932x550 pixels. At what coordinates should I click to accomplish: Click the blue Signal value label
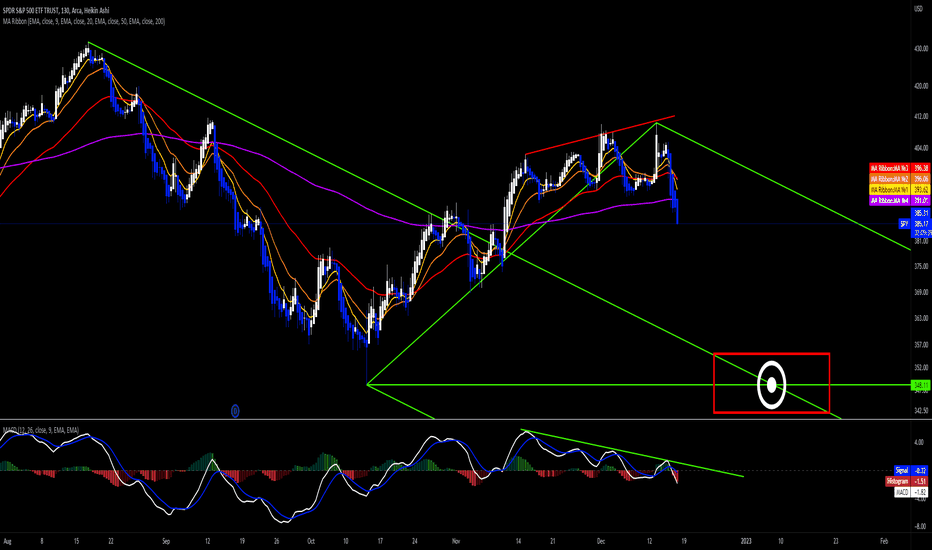(912, 470)
